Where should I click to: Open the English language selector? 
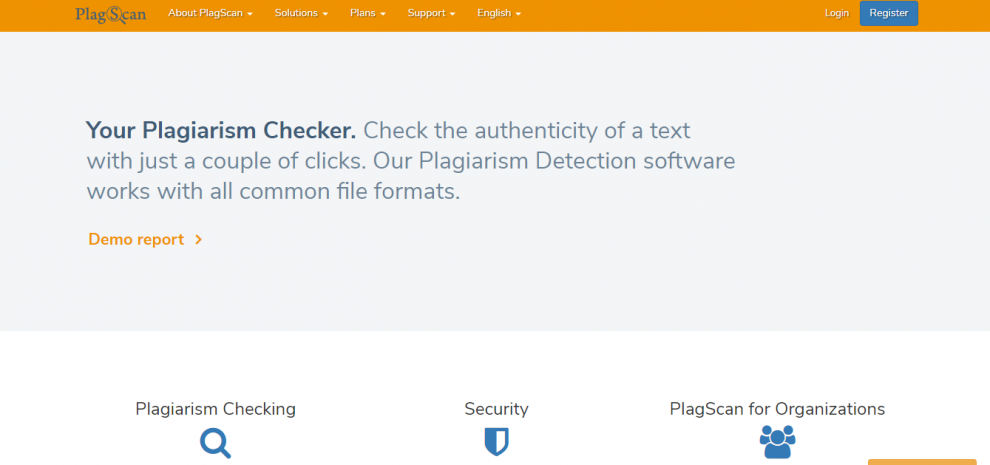(499, 14)
